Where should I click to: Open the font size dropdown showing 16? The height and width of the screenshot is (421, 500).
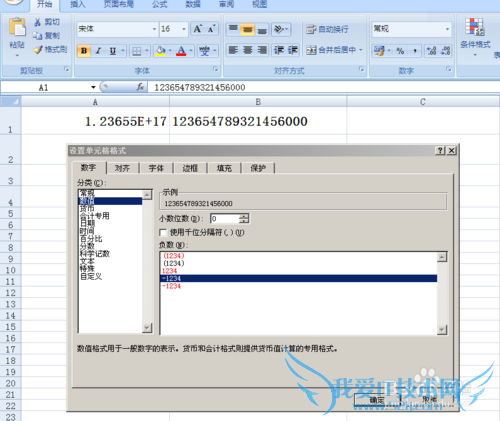[x=184, y=29]
